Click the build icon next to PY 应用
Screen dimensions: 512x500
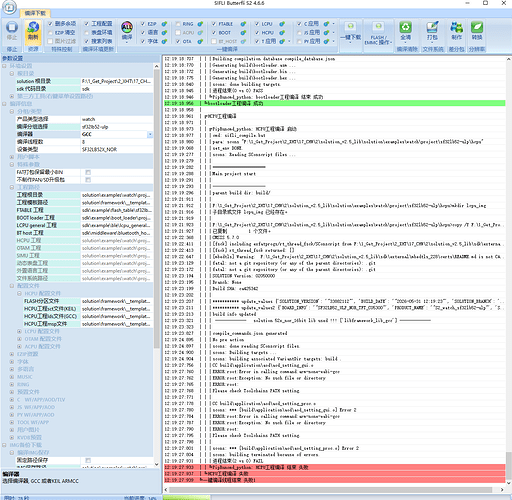click(x=326, y=41)
